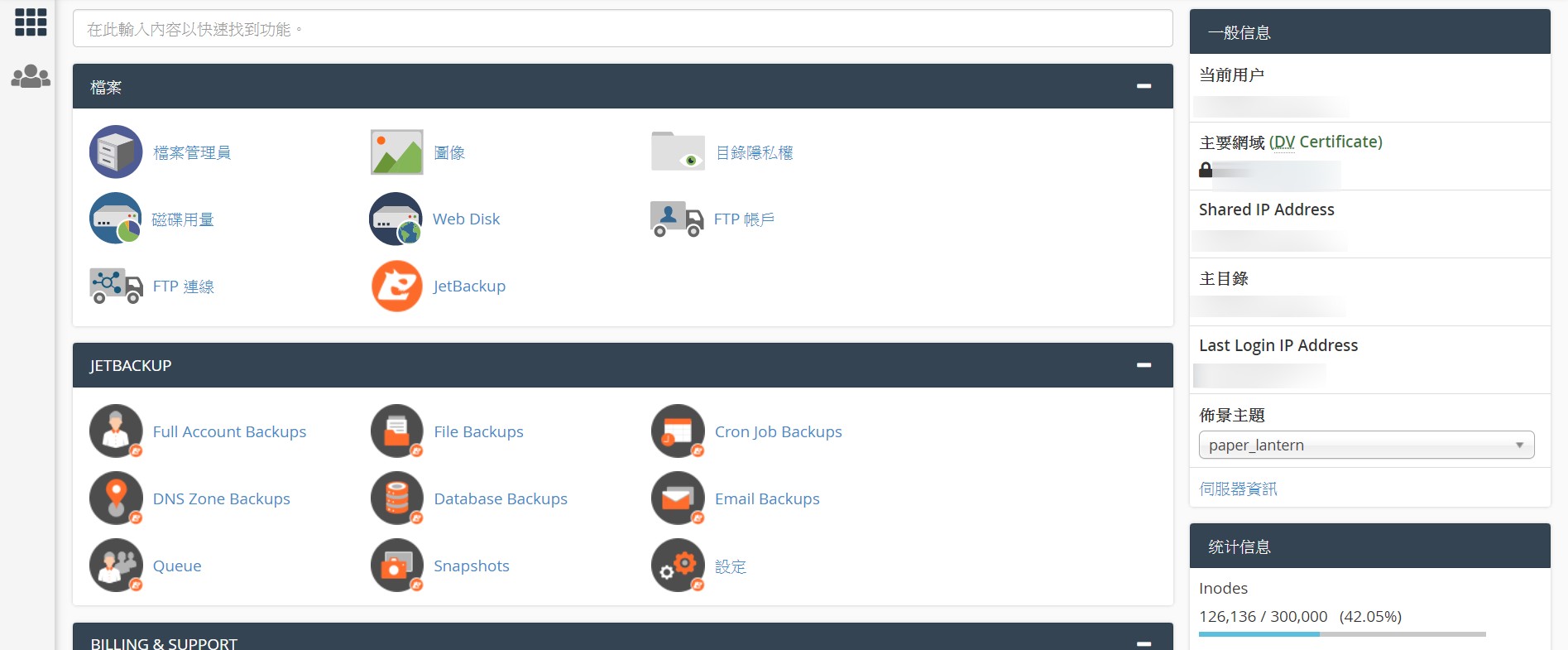Click the Email Backups icon
The height and width of the screenshot is (650, 1568).
[x=678, y=498]
